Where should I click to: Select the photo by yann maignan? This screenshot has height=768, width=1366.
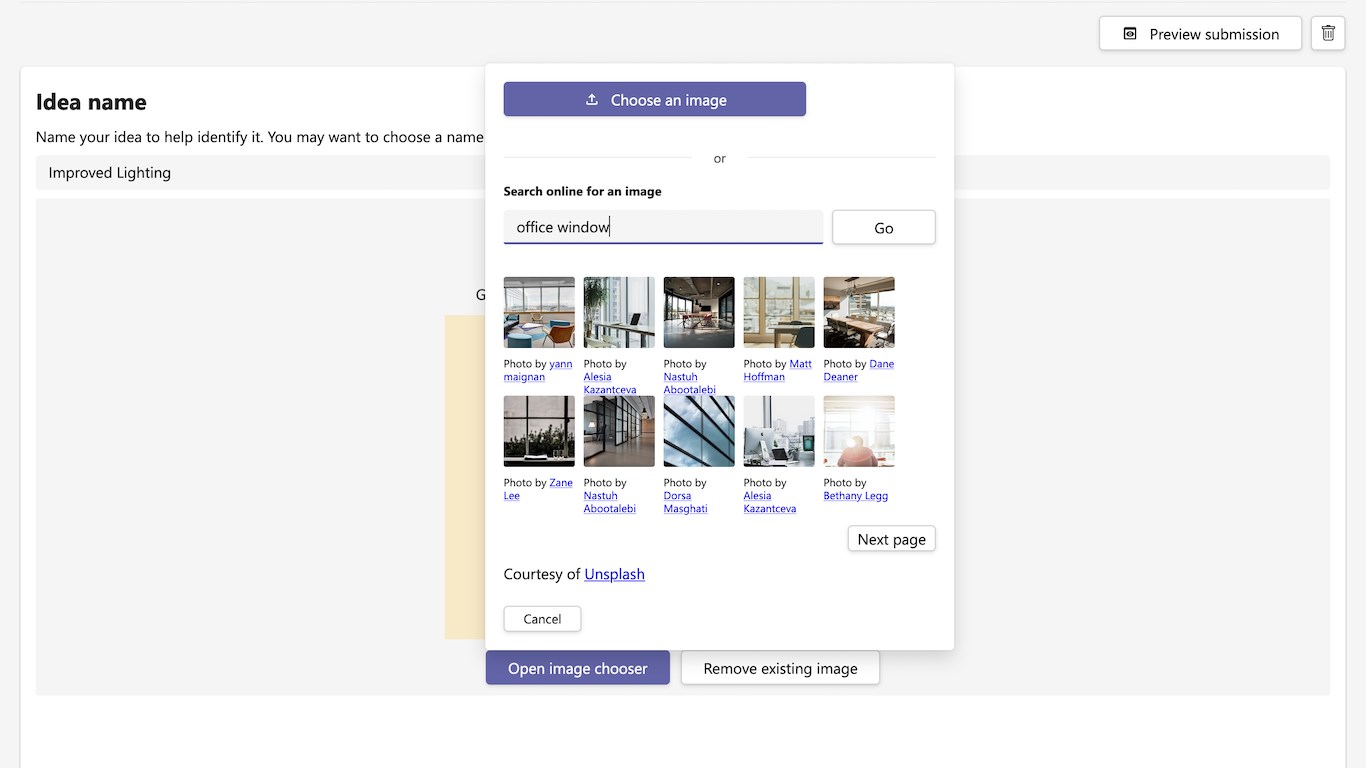coord(539,312)
